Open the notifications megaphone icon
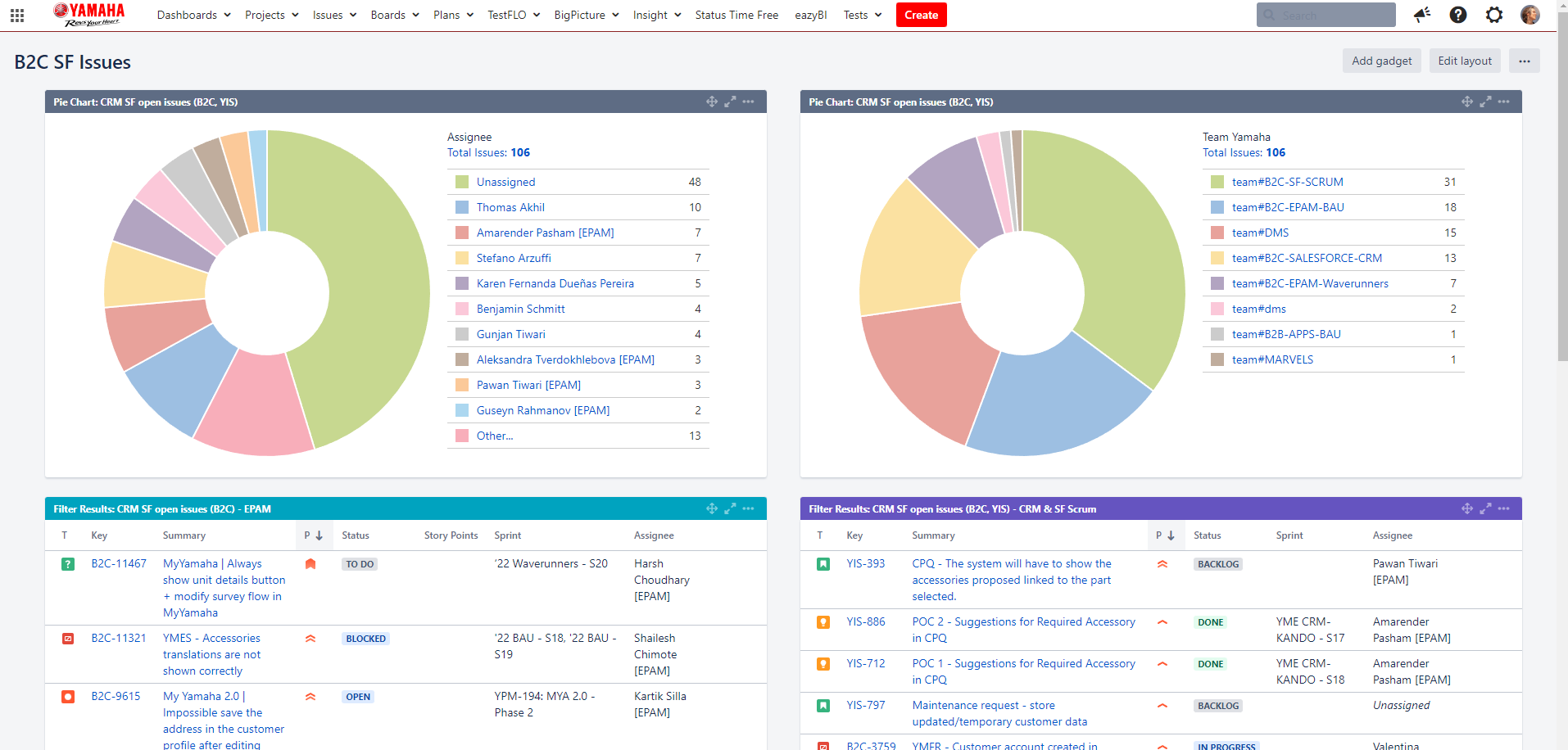 click(x=1422, y=15)
